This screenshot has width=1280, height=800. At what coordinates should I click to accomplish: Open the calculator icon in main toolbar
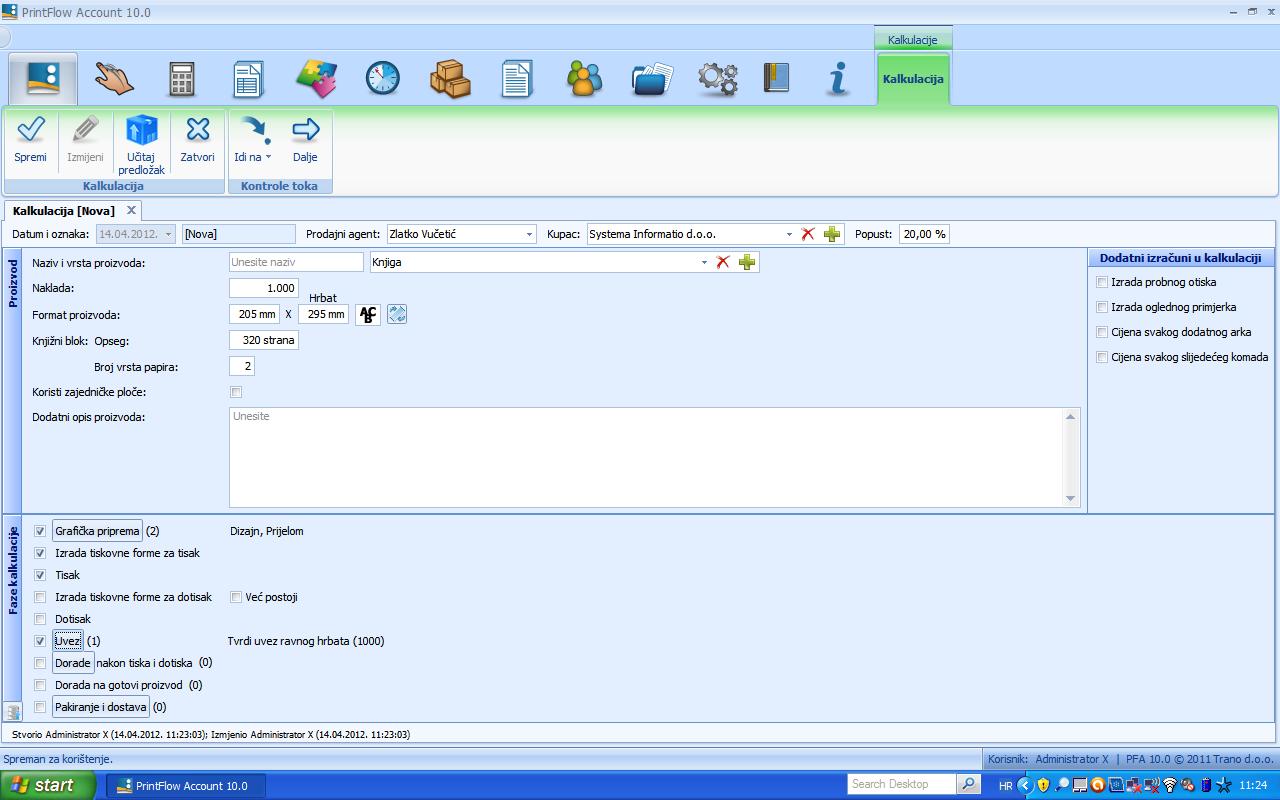[x=181, y=78]
